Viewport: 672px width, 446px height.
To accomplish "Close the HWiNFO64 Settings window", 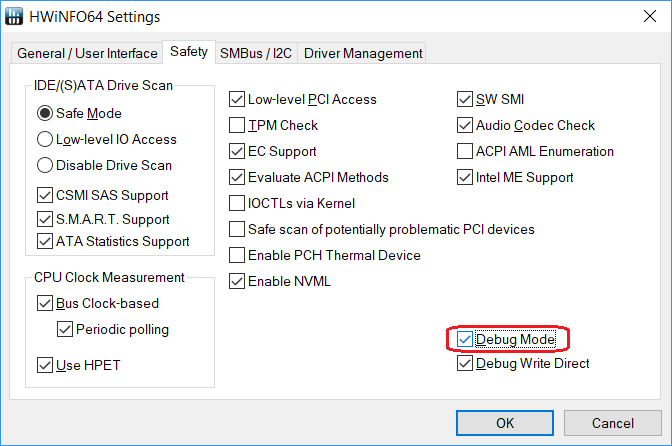I will click(650, 16).
